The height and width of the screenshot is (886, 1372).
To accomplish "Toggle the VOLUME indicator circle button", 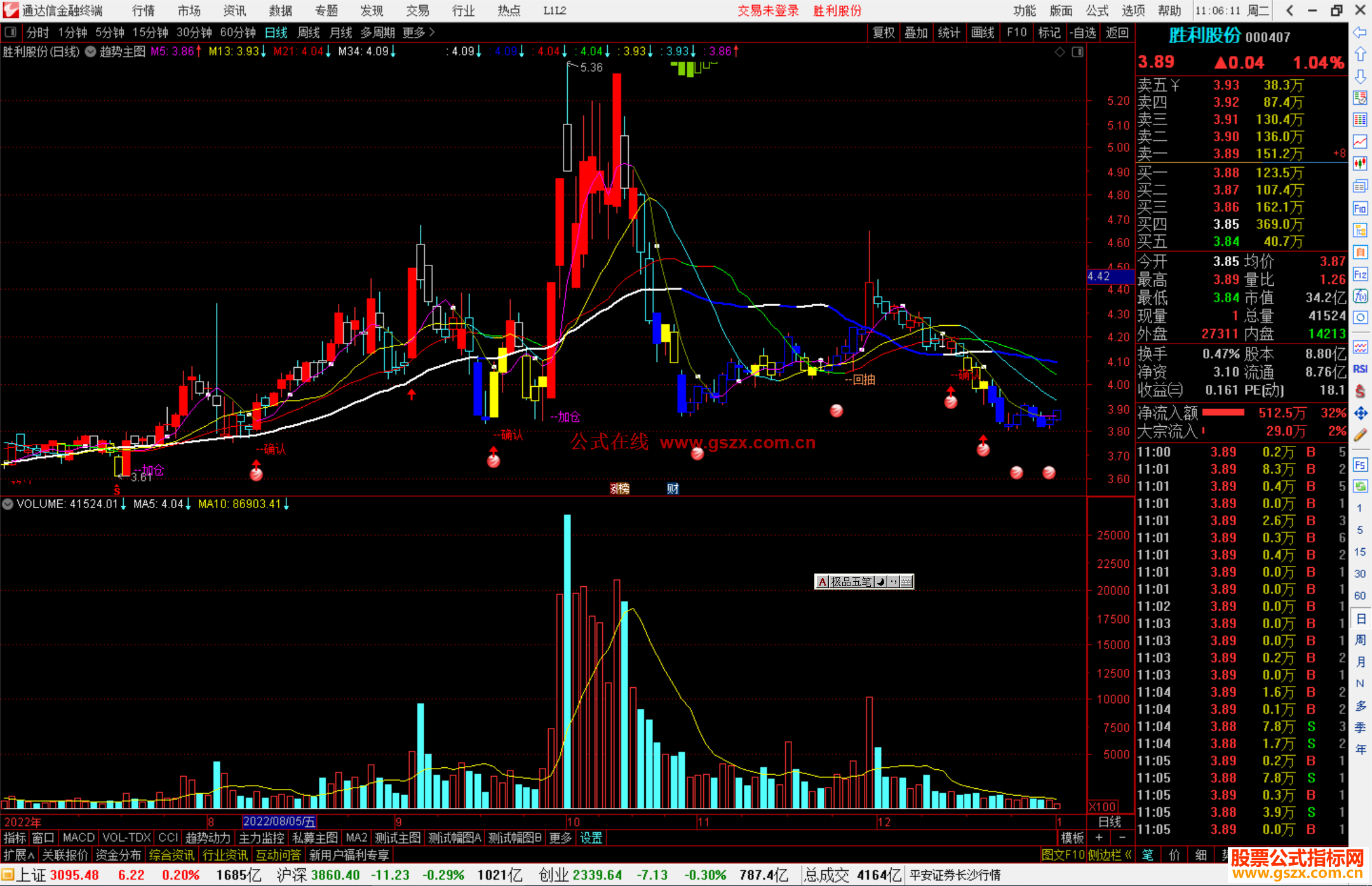I will (8, 504).
